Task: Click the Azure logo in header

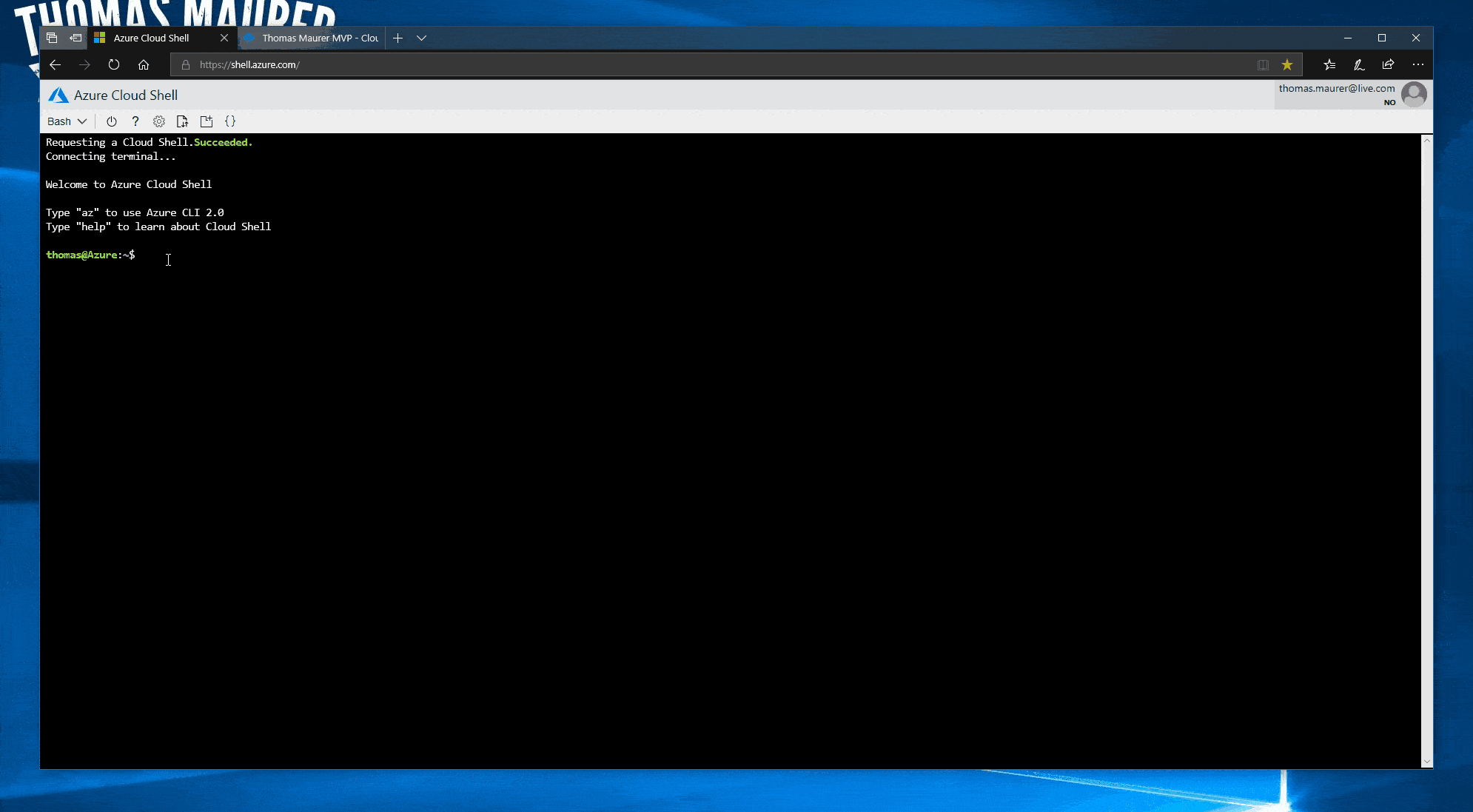Action: 58,95
